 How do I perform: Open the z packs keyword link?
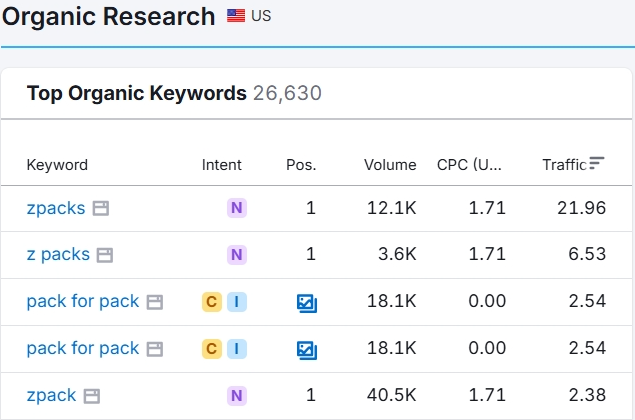[x=58, y=255]
